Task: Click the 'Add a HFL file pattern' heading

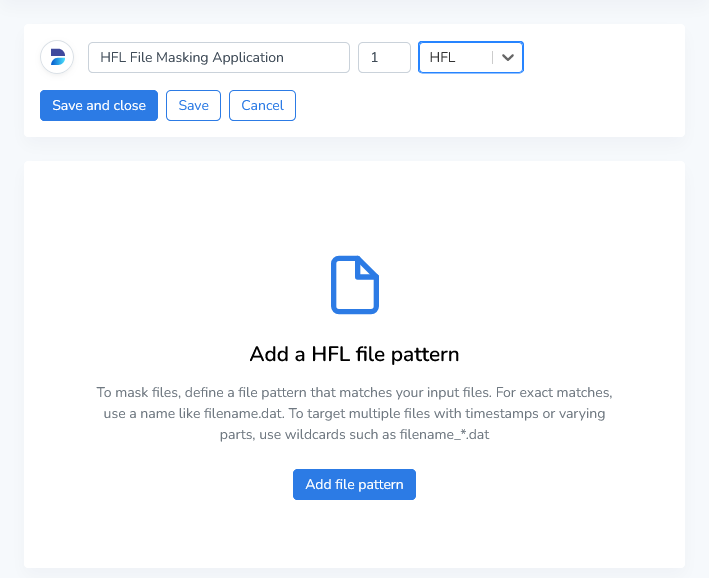Action: tap(354, 354)
